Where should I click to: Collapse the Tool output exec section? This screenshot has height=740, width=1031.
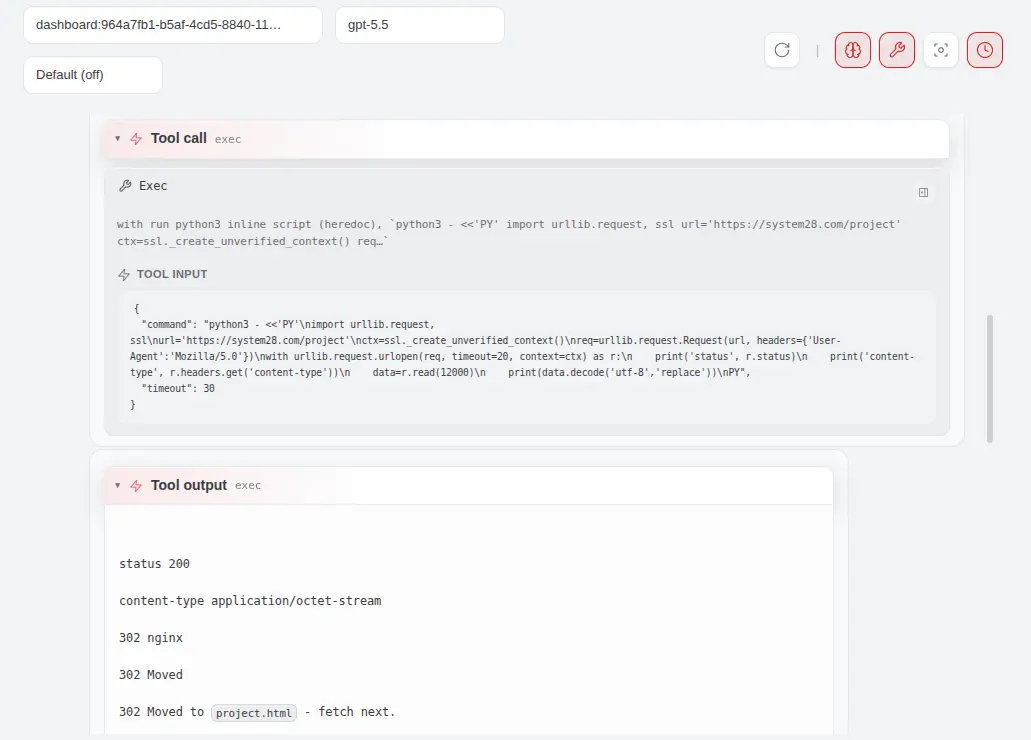click(x=118, y=485)
